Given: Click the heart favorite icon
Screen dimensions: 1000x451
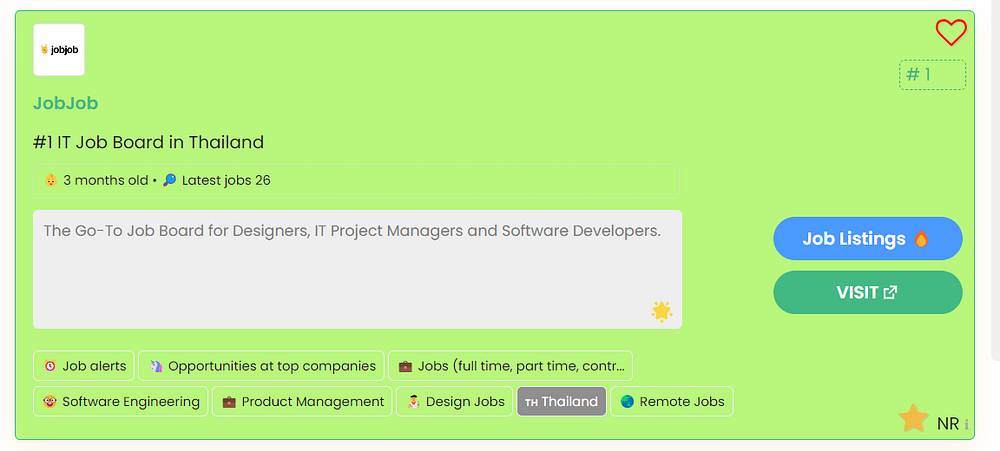Looking at the screenshot, I should [951, 33].
